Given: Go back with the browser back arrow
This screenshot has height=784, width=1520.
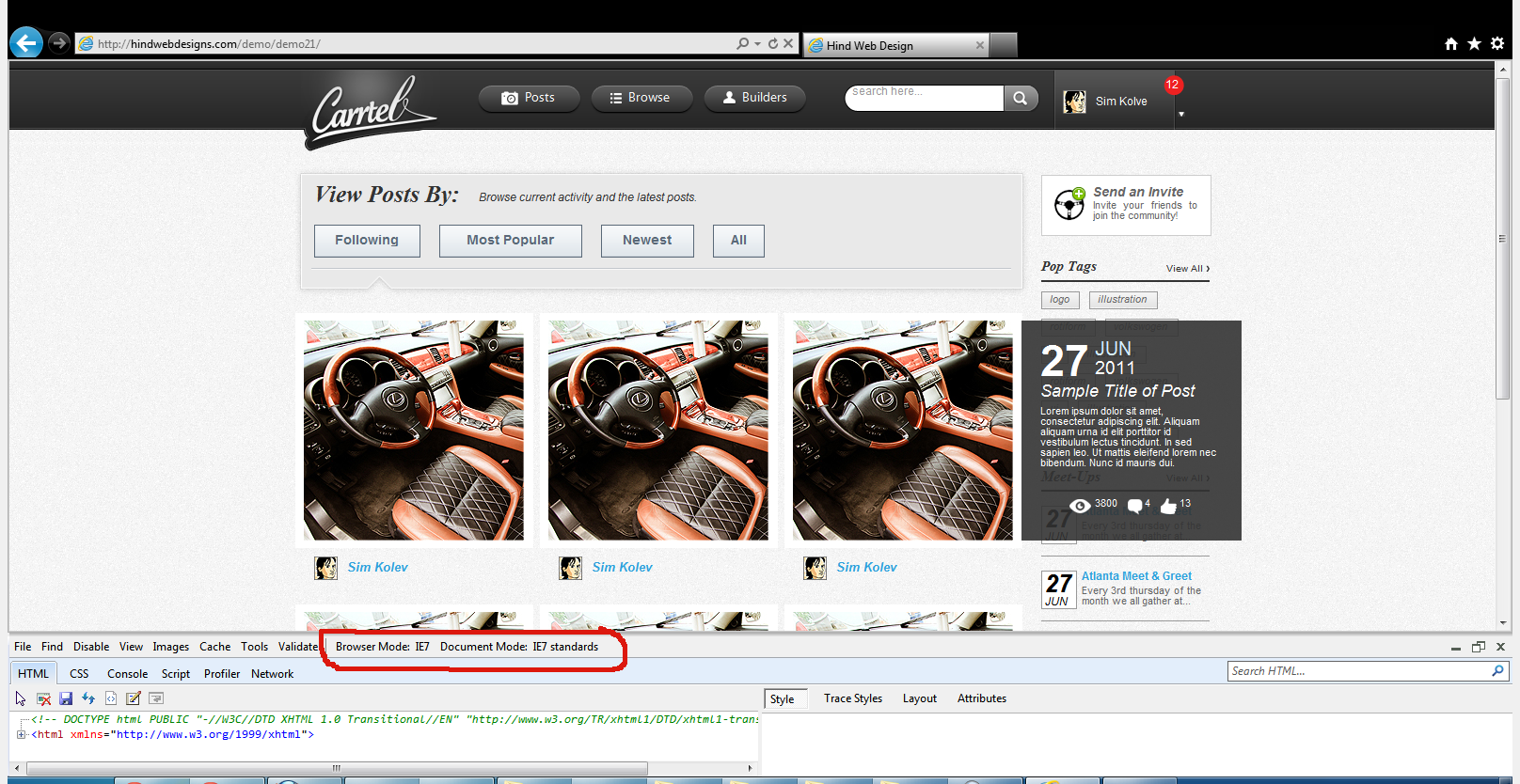Looking at the screenshot, I should (26, 42).
